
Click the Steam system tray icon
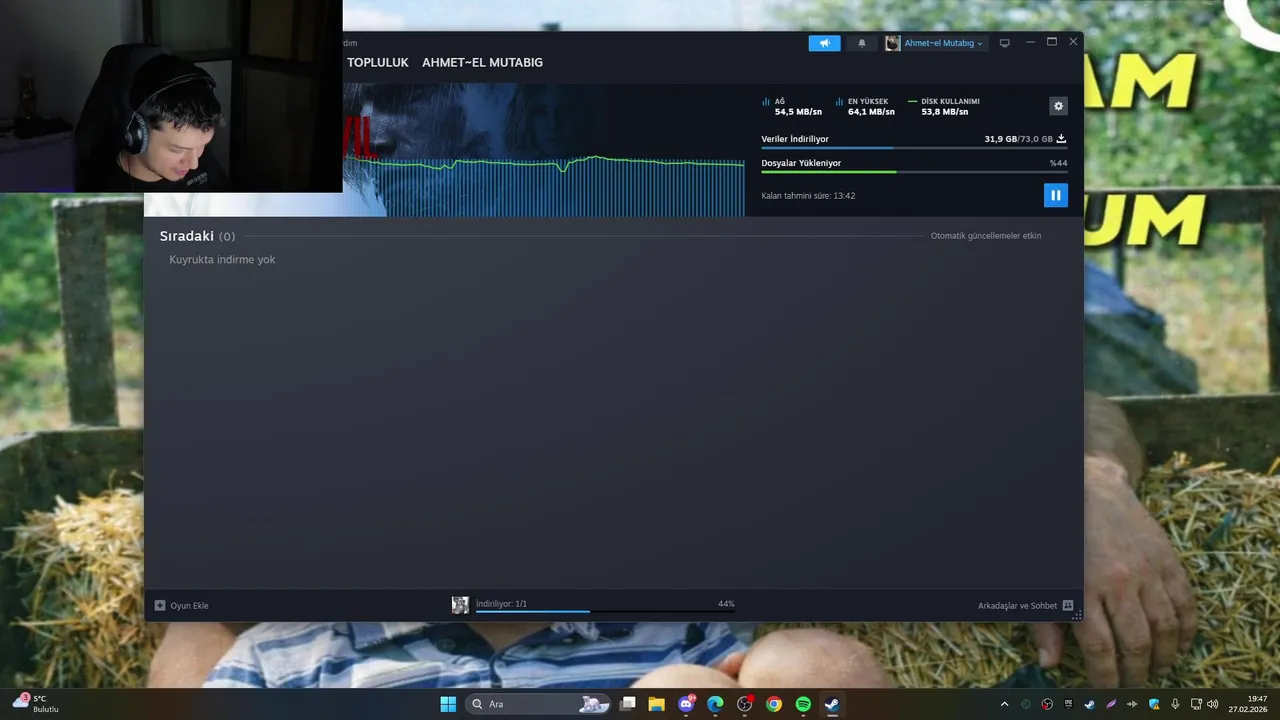pos(1089,704)
